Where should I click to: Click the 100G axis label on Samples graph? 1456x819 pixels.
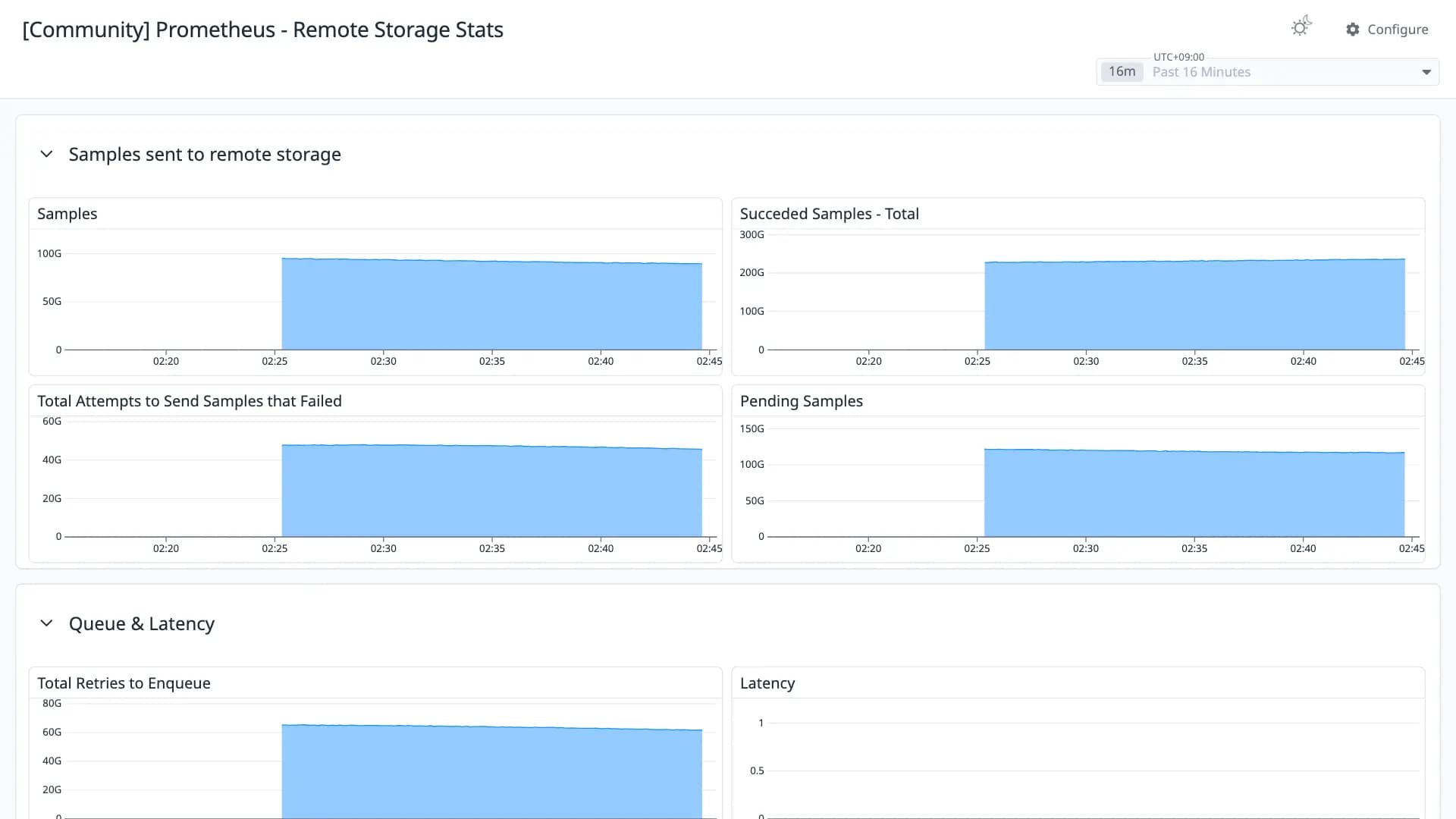(49, 253)
